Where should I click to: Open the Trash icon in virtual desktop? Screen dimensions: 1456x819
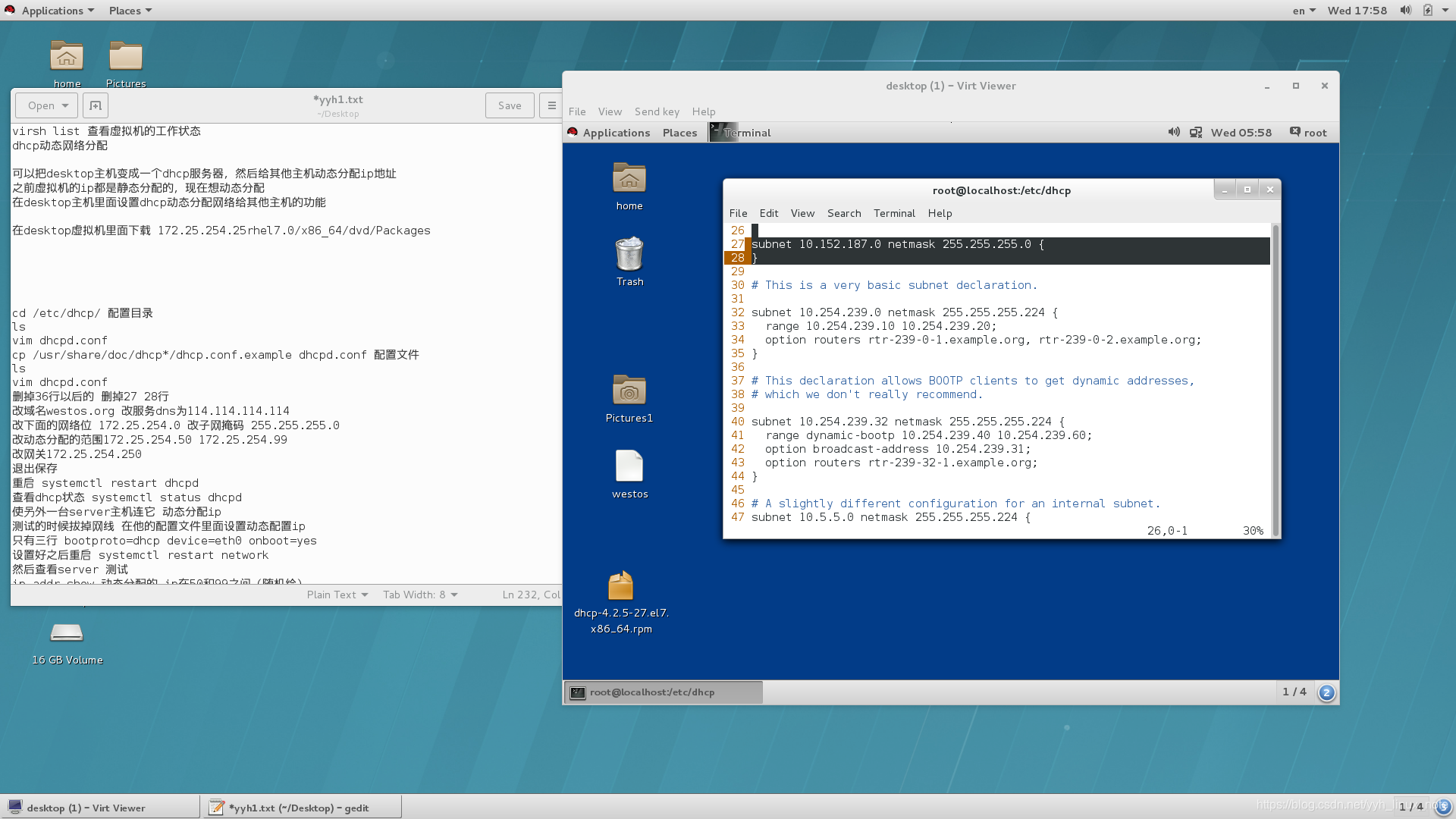[x=629, y=254]
